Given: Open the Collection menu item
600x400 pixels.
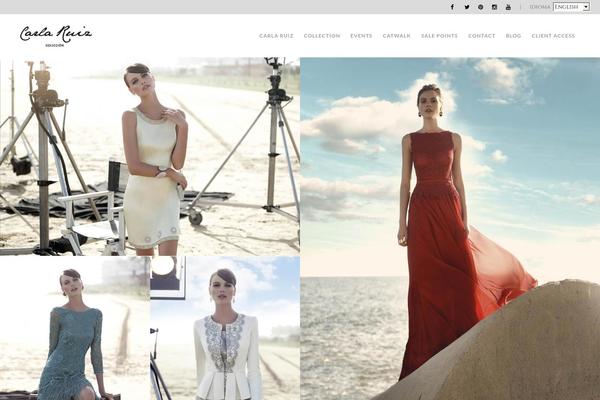Looking at the screenshot, I should coord(322,36).
